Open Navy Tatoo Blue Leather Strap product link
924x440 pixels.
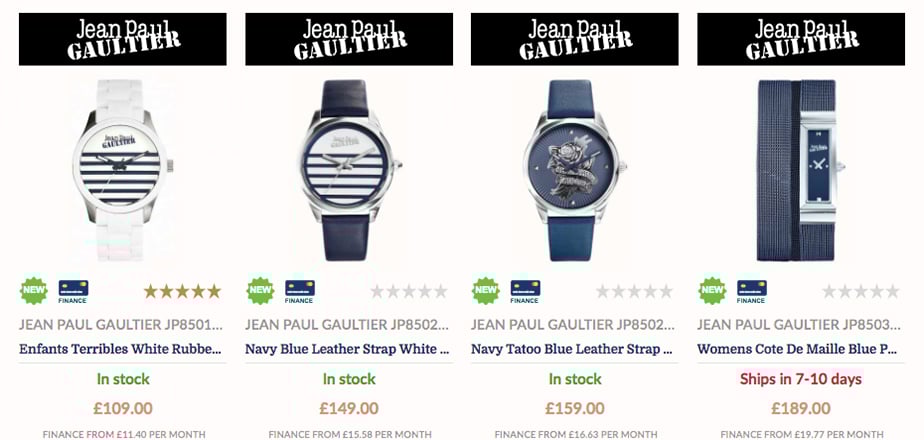(x=572, y=349)
